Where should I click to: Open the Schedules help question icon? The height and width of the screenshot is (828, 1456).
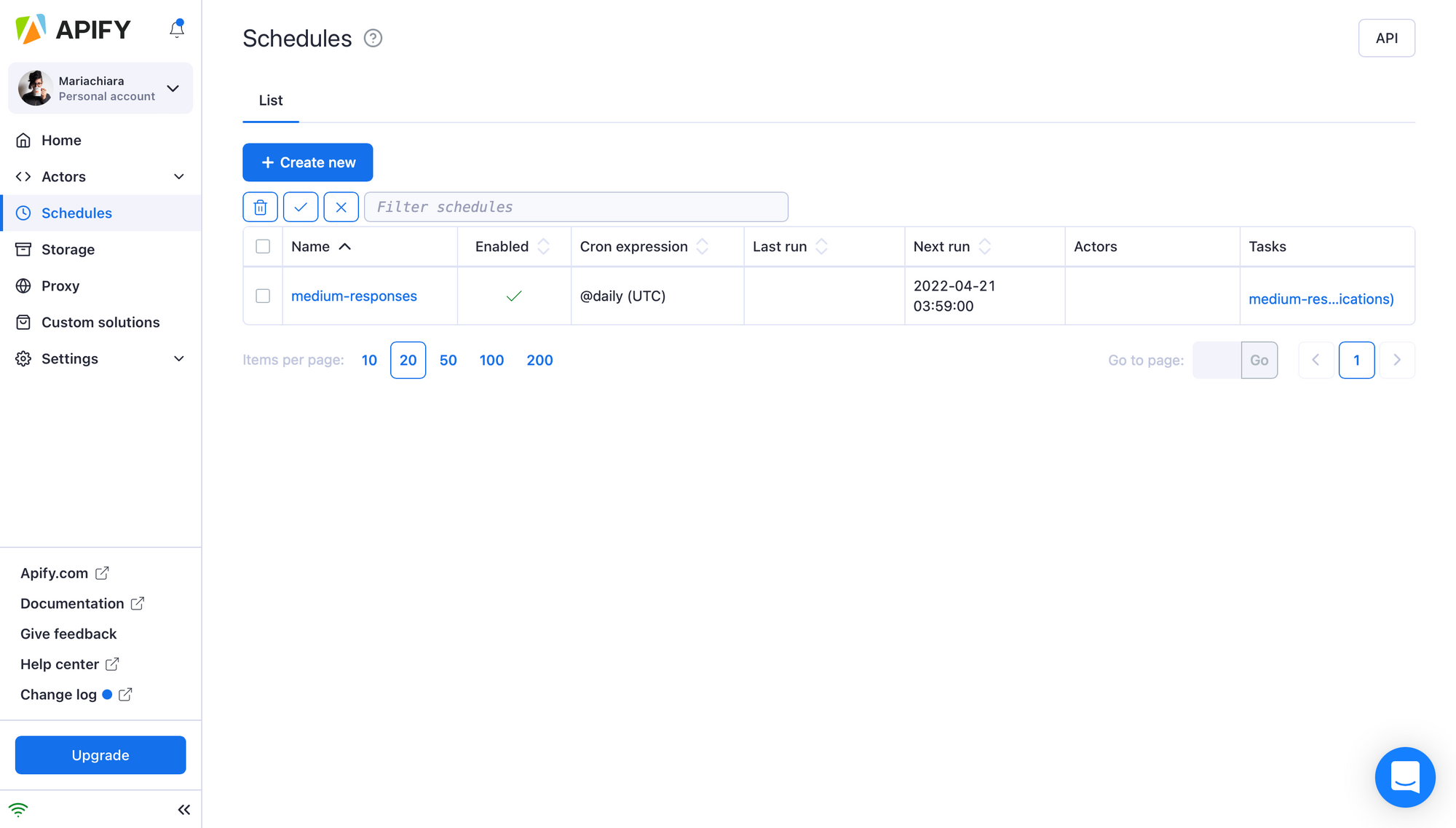(373, 39)
